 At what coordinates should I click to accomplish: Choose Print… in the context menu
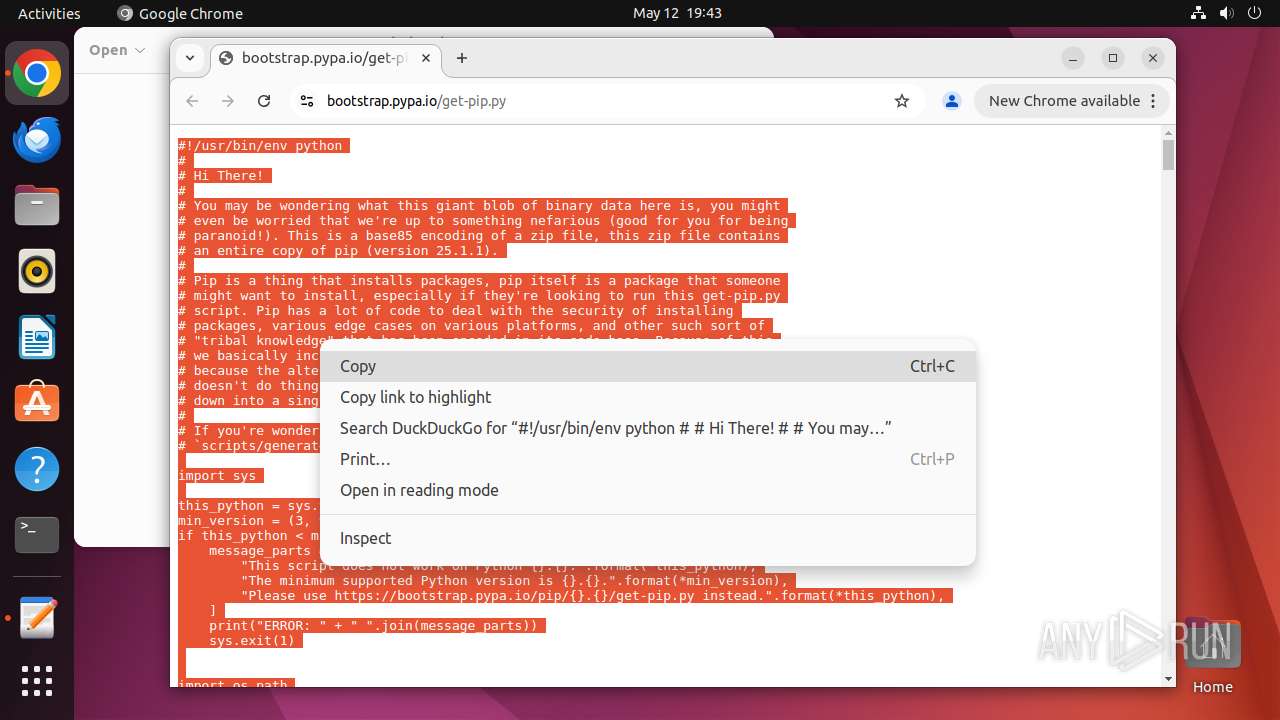tap(647, 459)
